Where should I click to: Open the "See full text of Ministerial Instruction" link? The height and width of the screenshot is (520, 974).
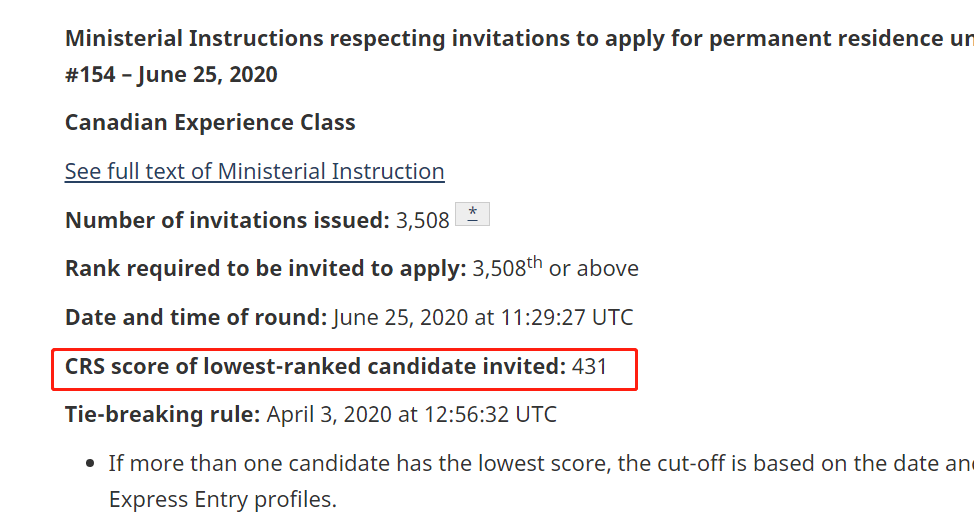click(x=254, y=171)
